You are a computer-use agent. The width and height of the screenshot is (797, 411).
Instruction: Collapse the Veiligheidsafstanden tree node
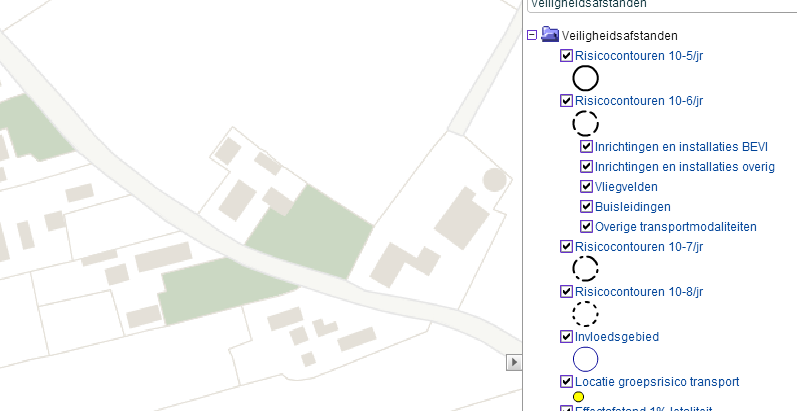pos(532,36)
